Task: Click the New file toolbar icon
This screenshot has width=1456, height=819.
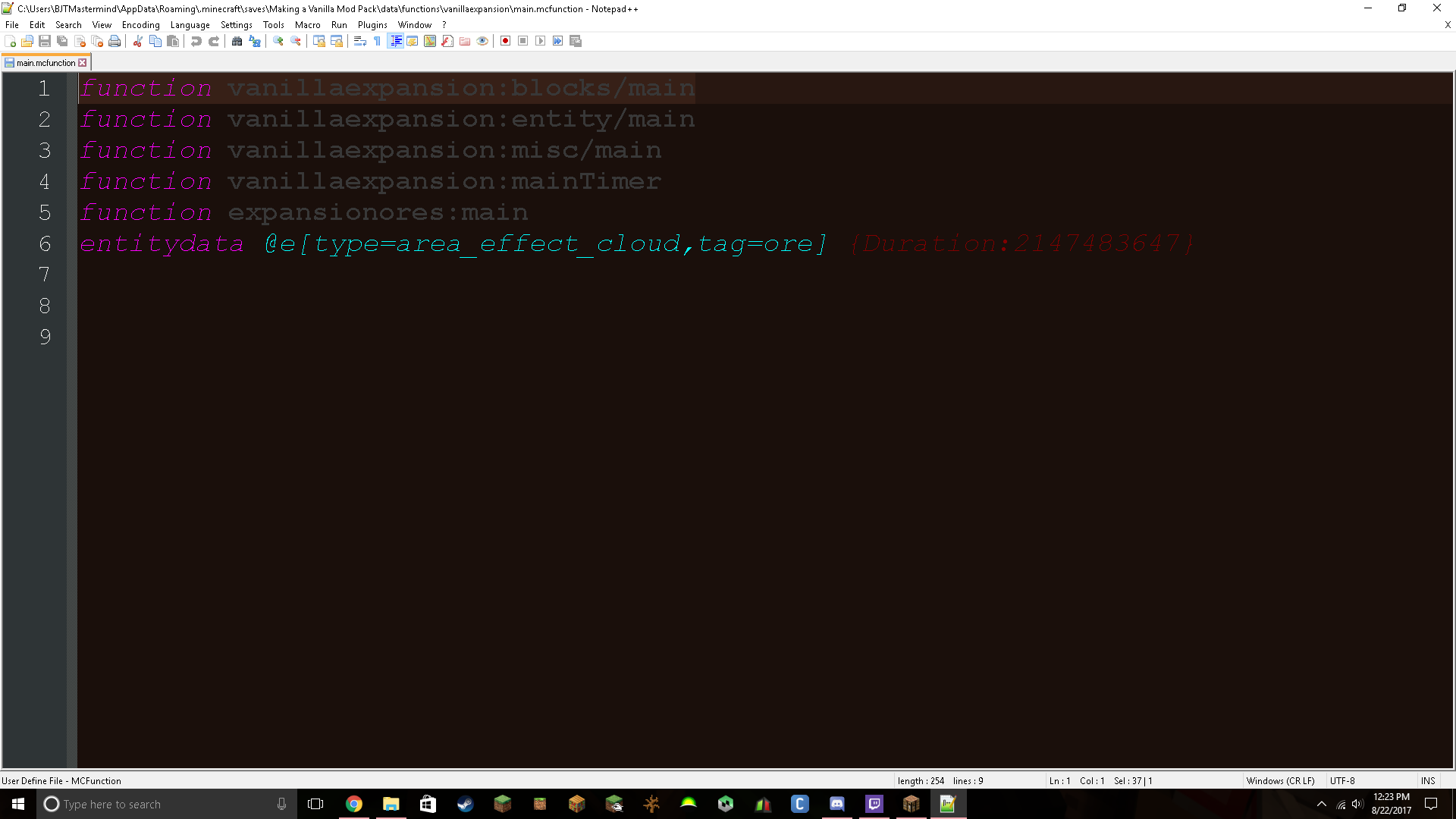Action: click(x=10, y=41)
